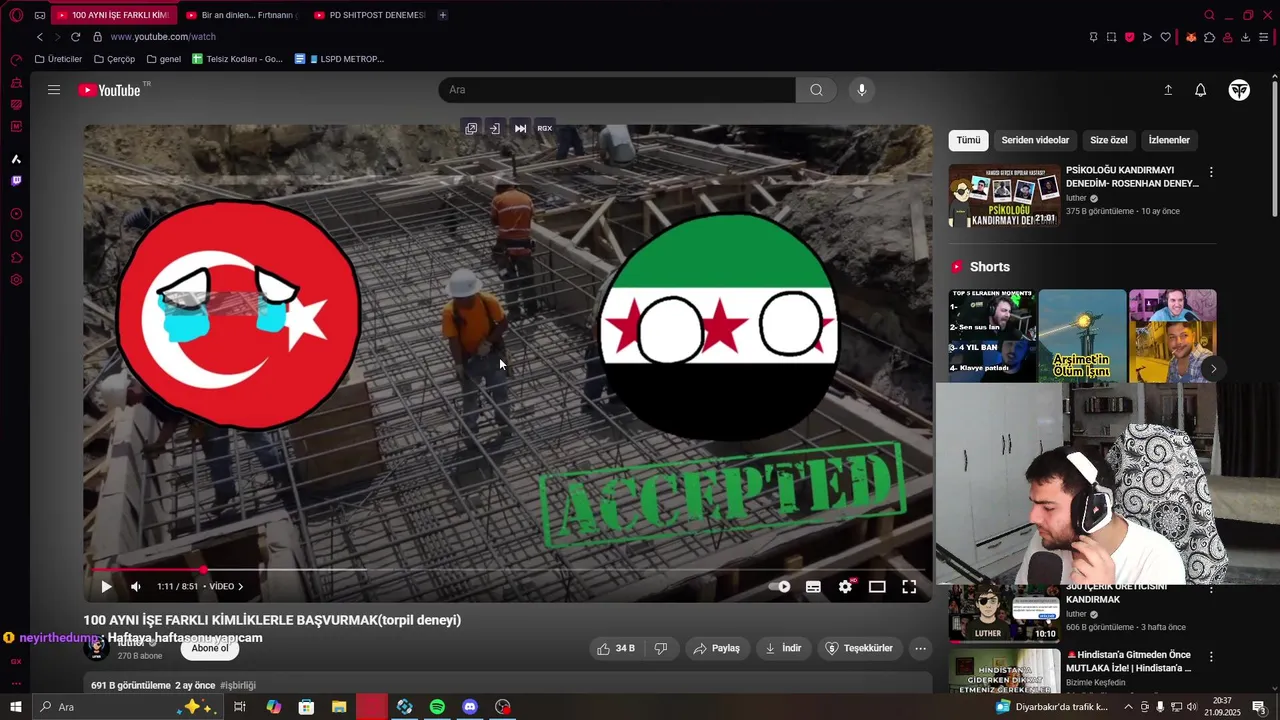The image size is (1280, 720).
Task: Play the paused video
Action: click(106, 587)
